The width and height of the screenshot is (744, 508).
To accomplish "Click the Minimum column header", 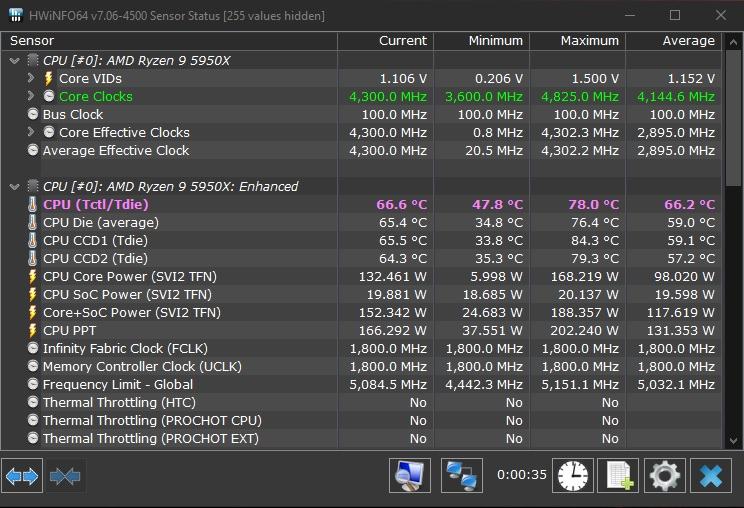I will click(482, 41).
